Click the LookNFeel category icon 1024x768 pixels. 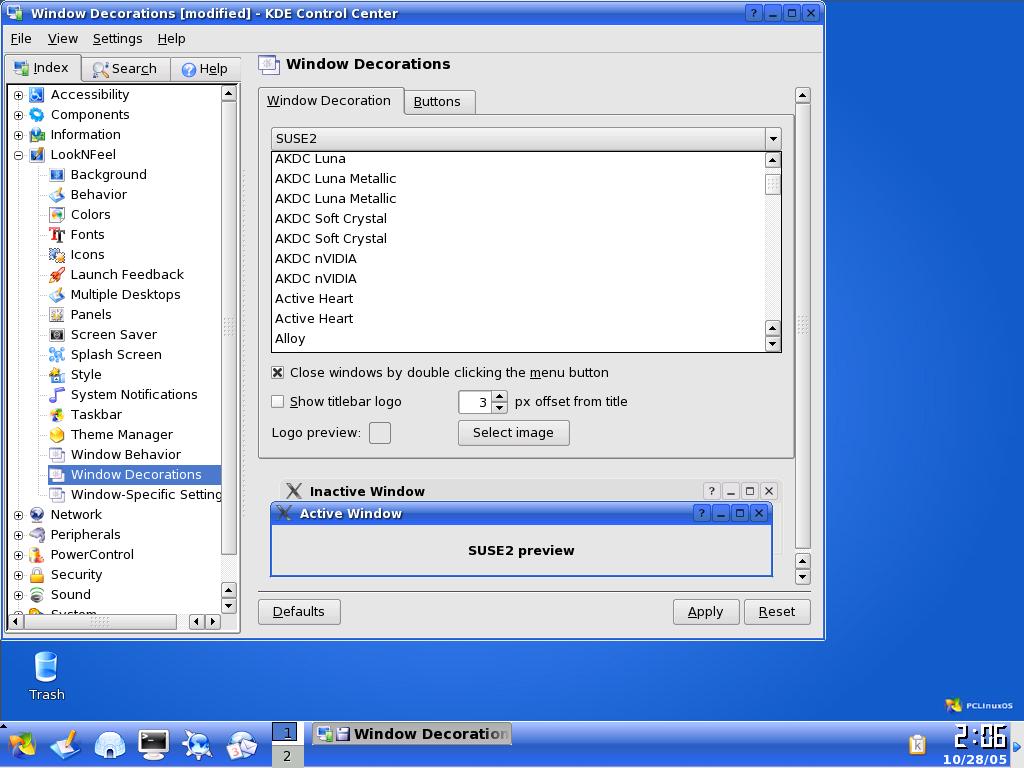pyautogui.click(x=37, y=155)
